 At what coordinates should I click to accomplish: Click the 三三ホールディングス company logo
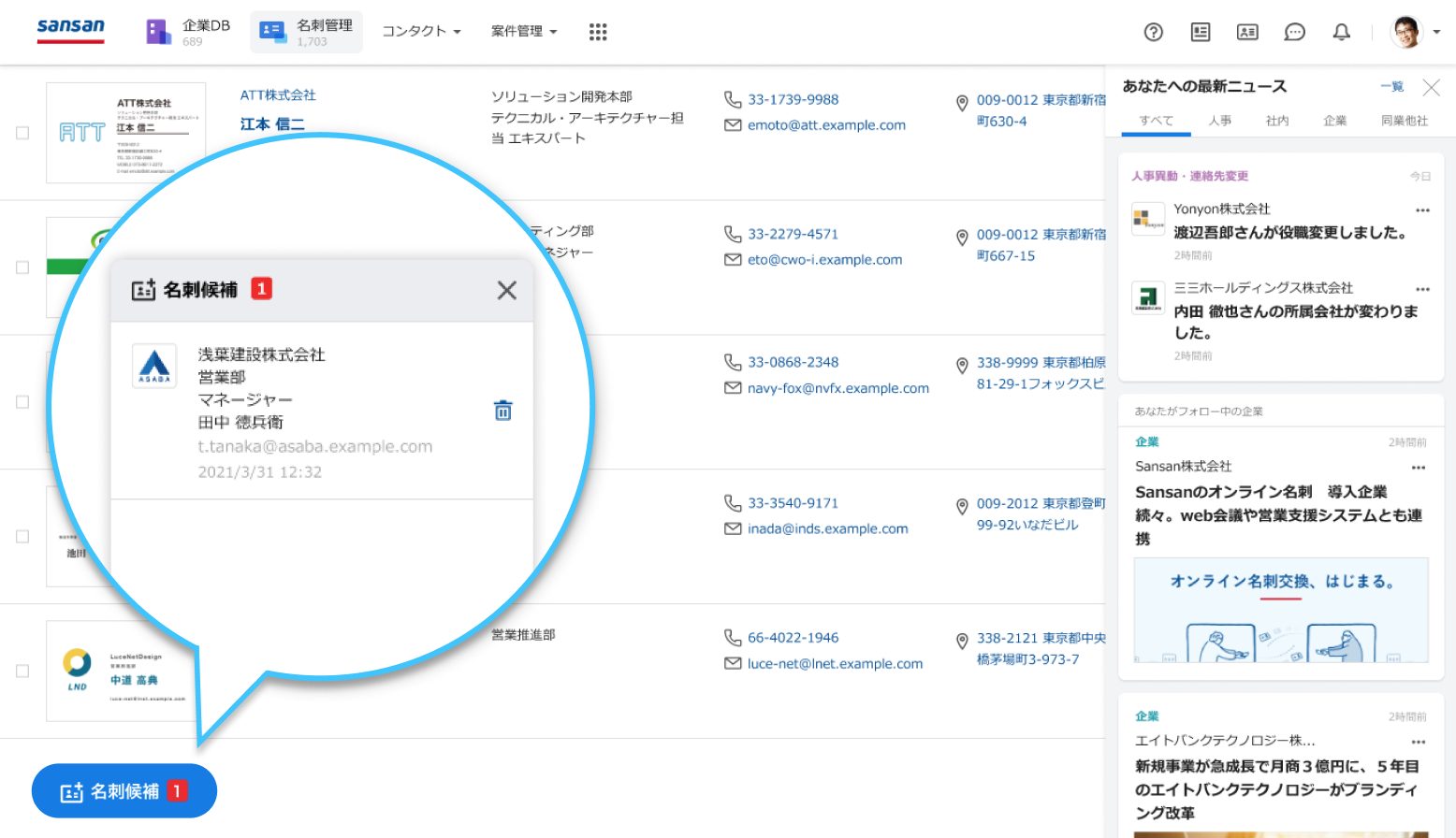coord(1148,297)
